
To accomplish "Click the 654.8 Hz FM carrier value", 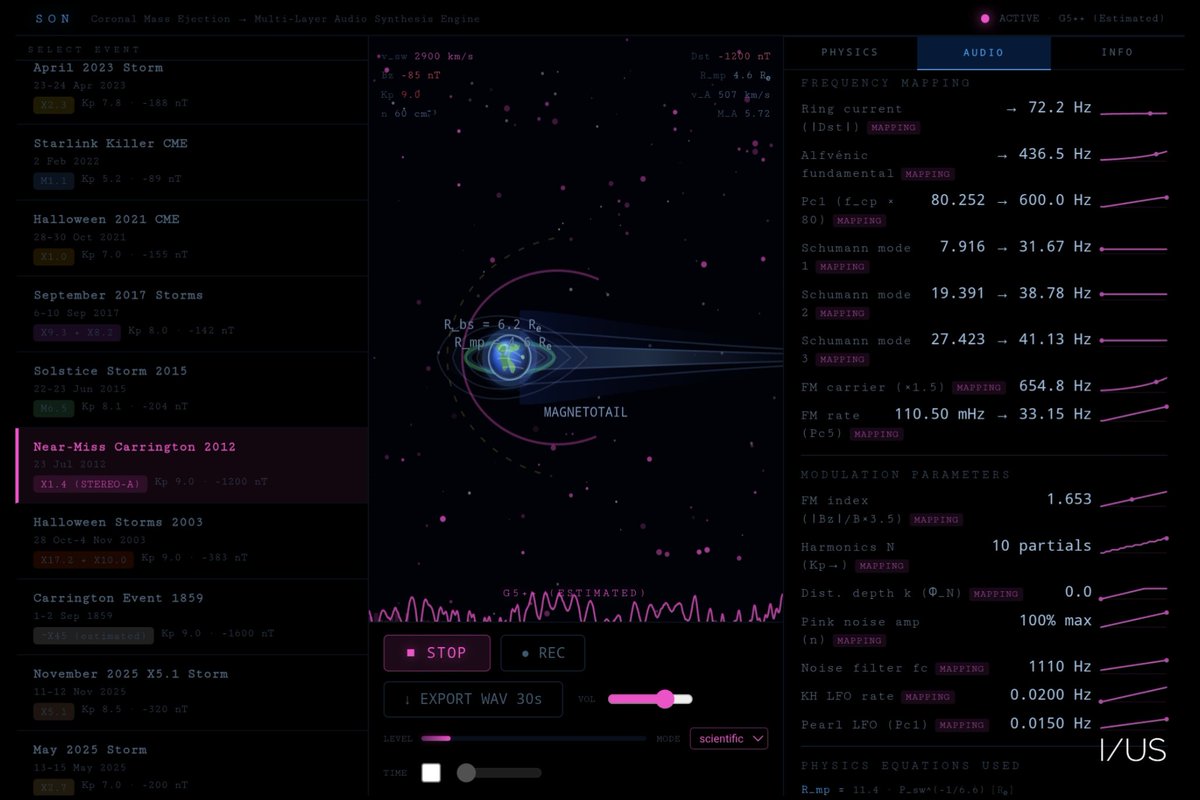I will [1053, 386].
